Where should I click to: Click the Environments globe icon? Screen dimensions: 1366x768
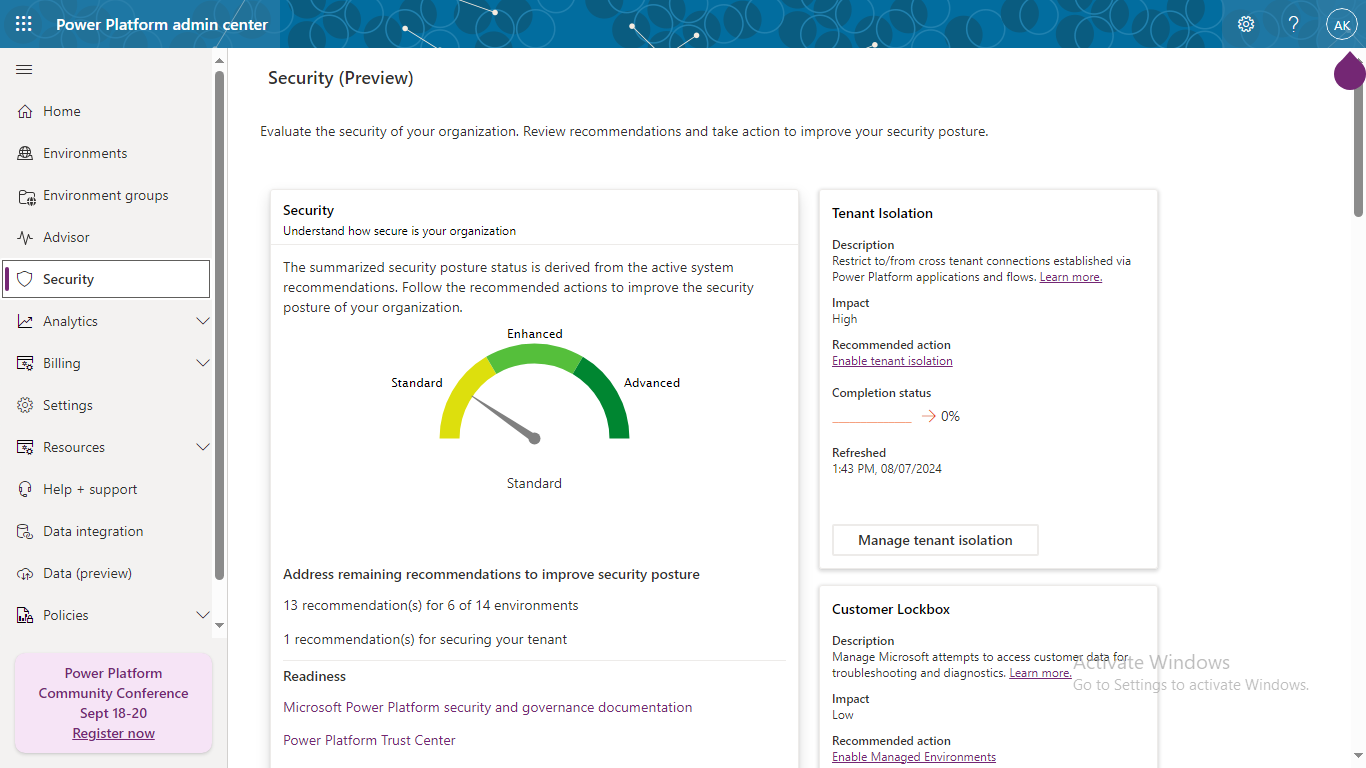[x=26, y=154]
